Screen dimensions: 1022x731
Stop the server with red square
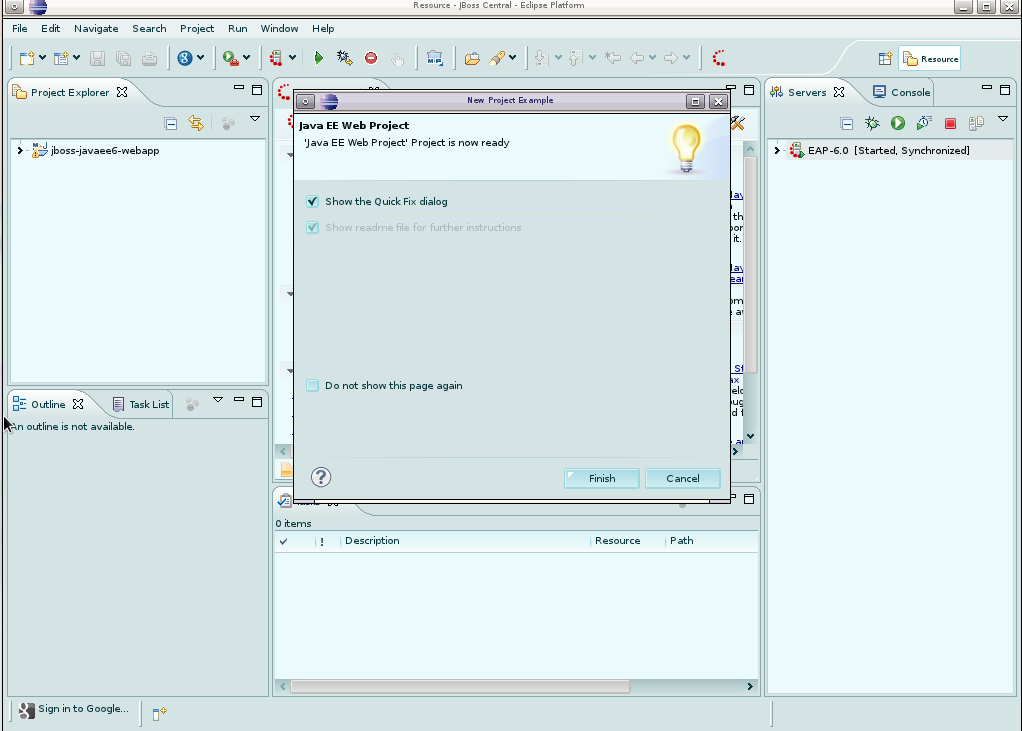[x=950, y=123]
